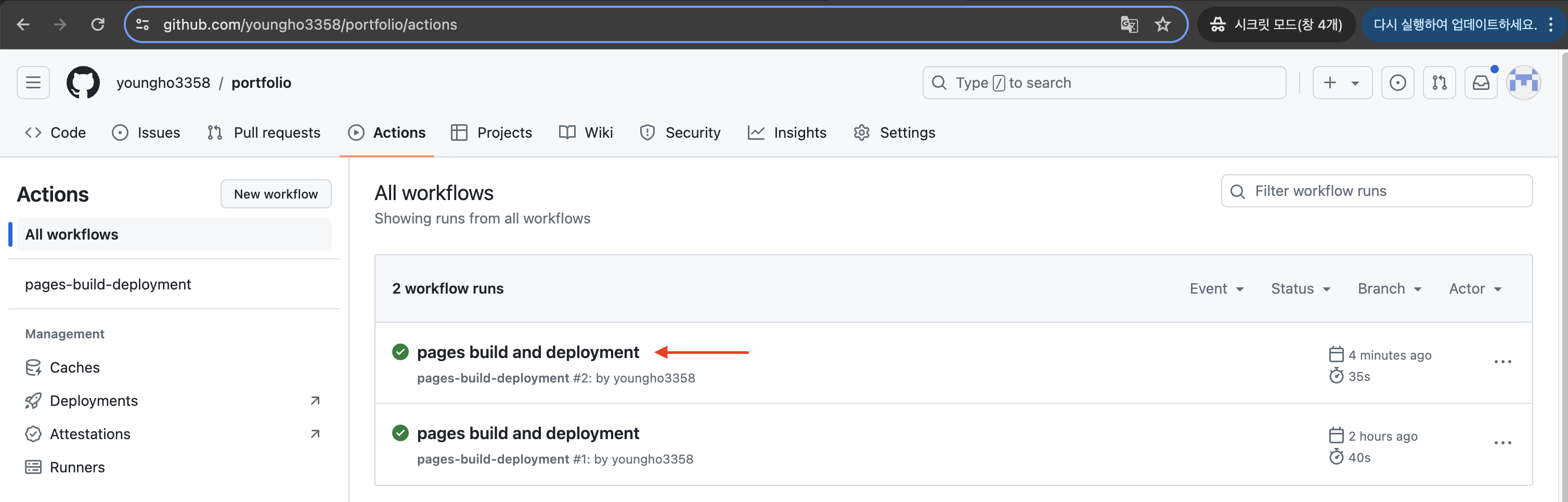The width and height of the screenshot is (1568, 502).
Task: Open the Issues shortcut icon in header
Action: 1397,82
